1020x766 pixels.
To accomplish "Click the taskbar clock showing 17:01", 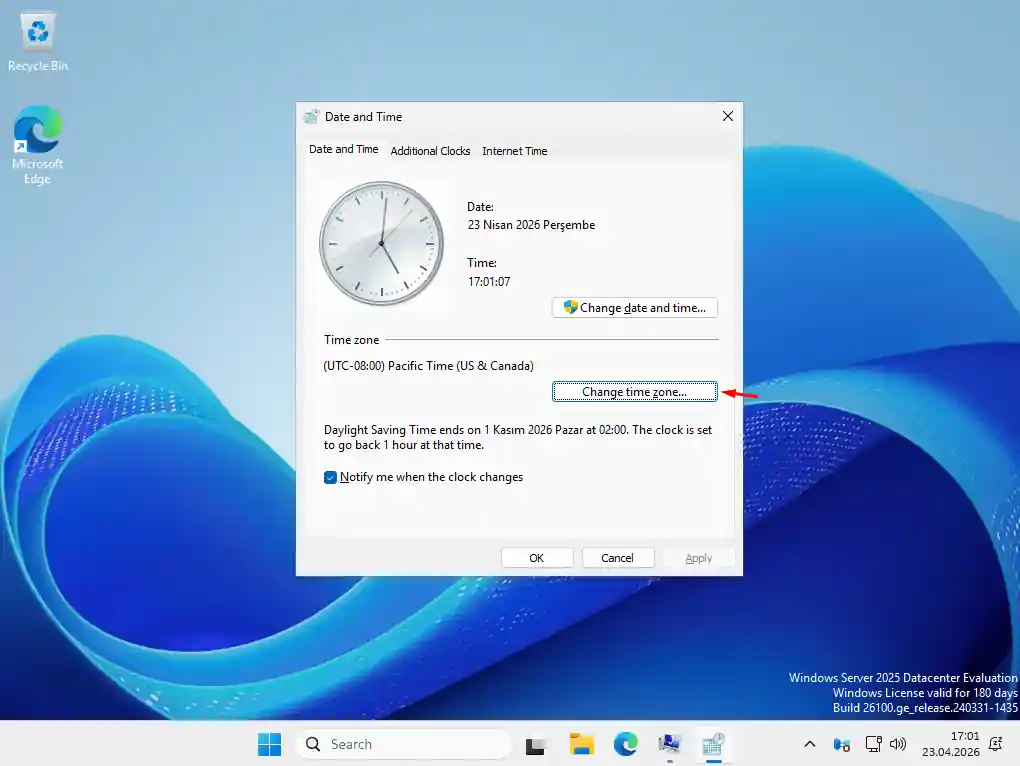I will (950, 744).
